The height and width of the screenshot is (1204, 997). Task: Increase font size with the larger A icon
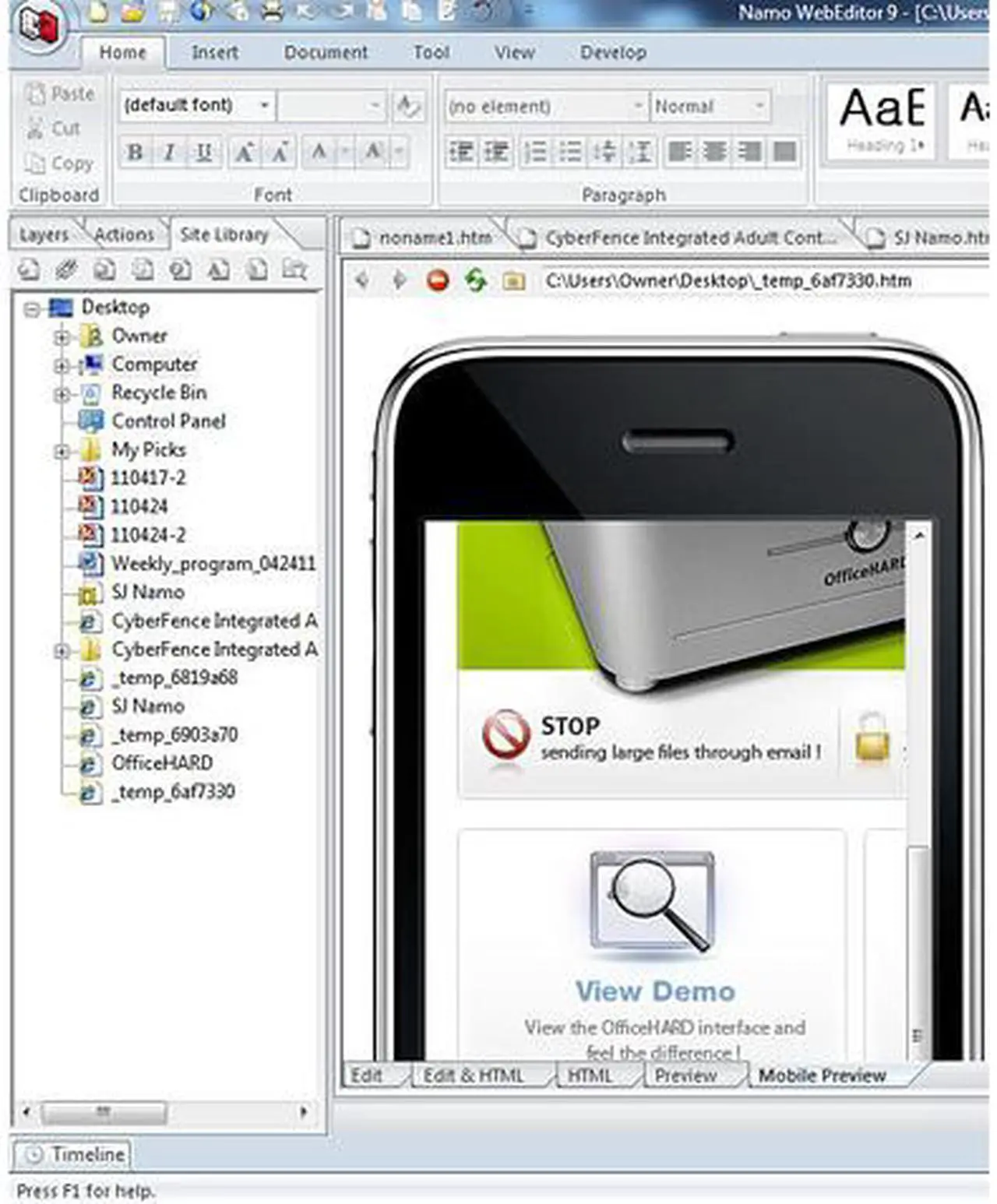click(245, 152)
